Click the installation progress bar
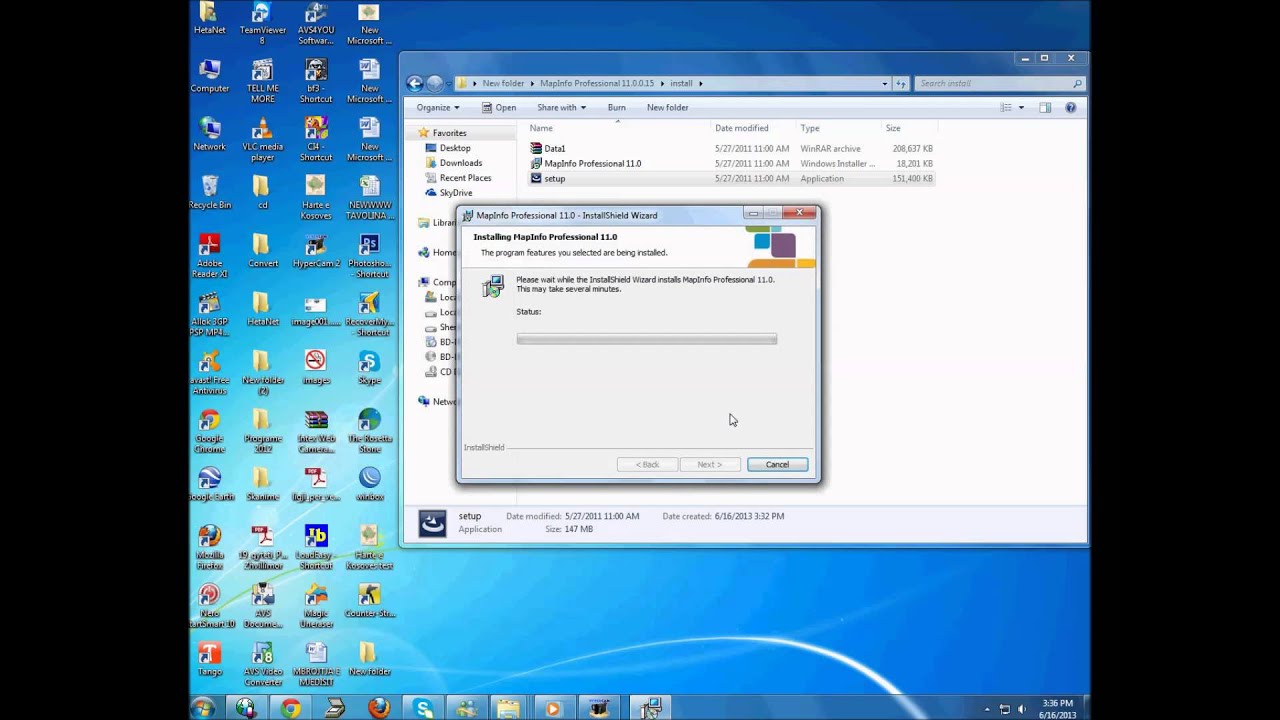 coord(646,339)
